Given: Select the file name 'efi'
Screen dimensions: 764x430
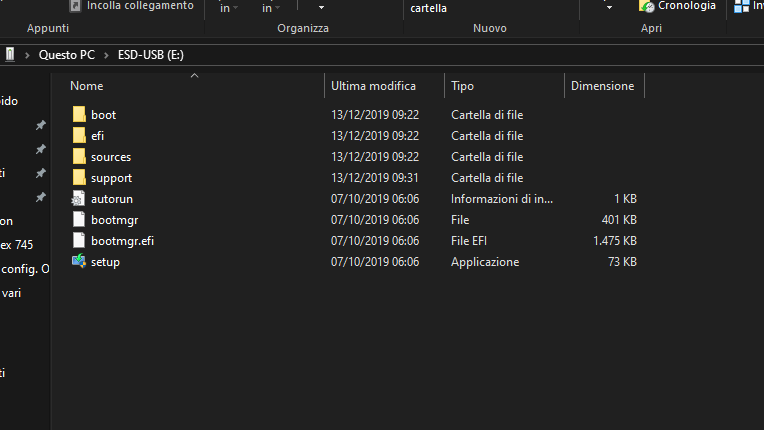Looking at the screenshot, I should pos(97,136).
